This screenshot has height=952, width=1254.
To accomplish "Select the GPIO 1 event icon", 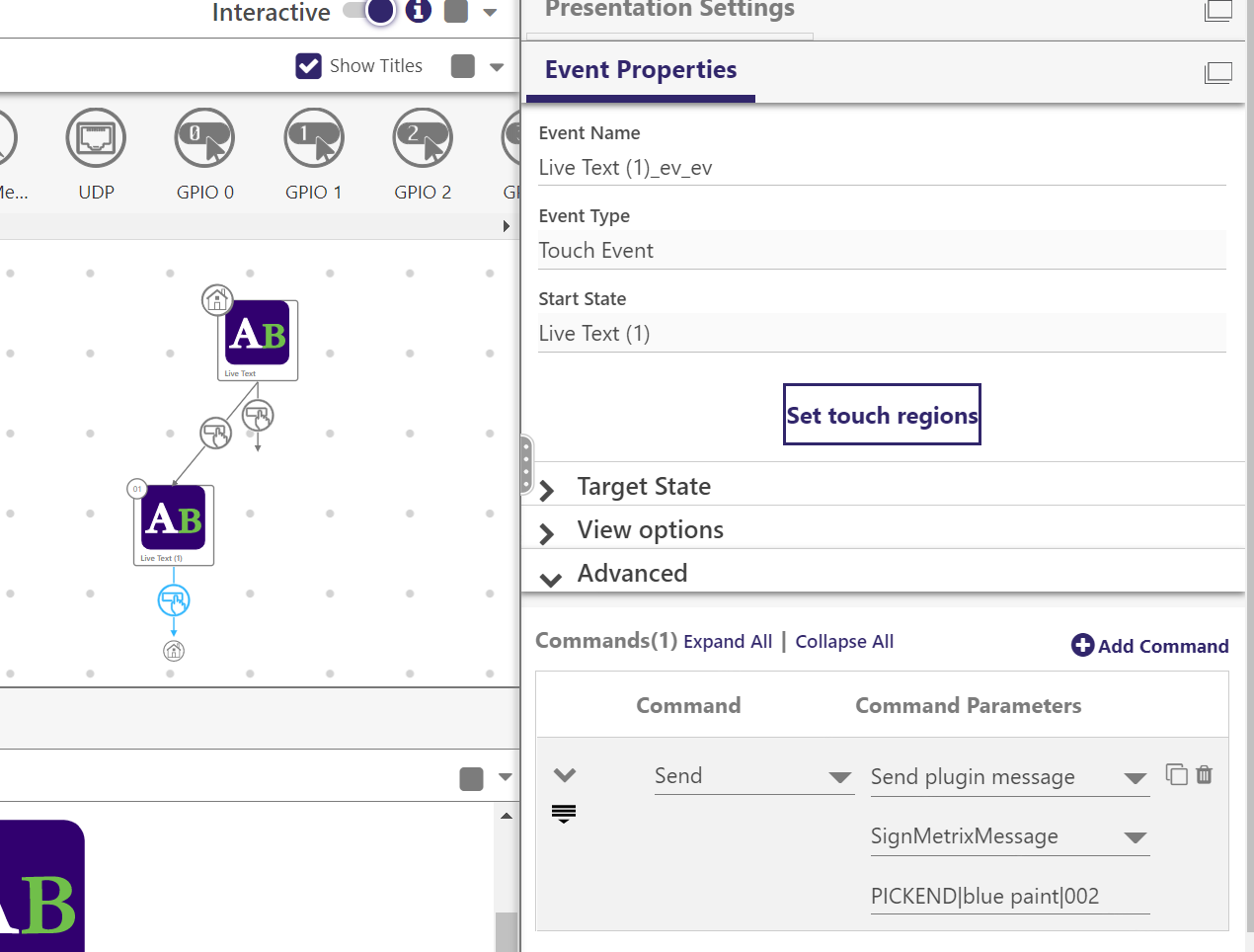I will click(x=314, y=138).
